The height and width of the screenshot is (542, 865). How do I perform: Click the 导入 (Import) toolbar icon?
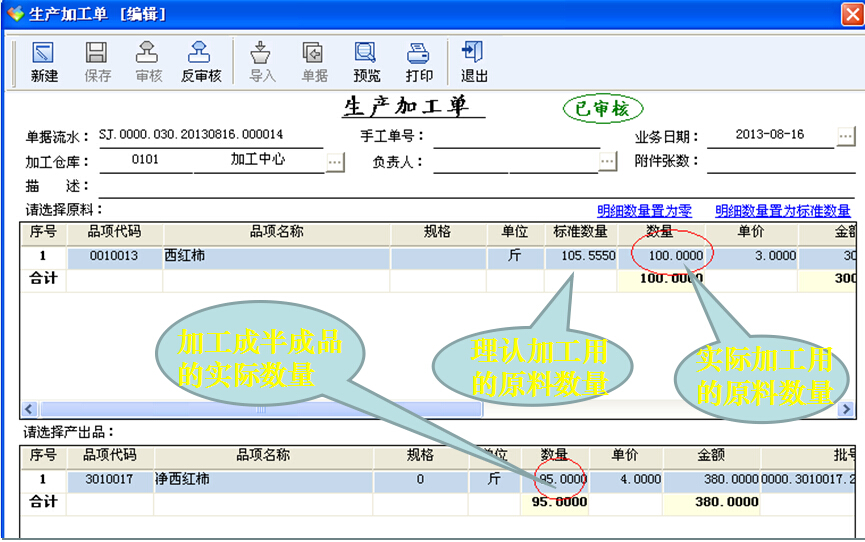262,61
